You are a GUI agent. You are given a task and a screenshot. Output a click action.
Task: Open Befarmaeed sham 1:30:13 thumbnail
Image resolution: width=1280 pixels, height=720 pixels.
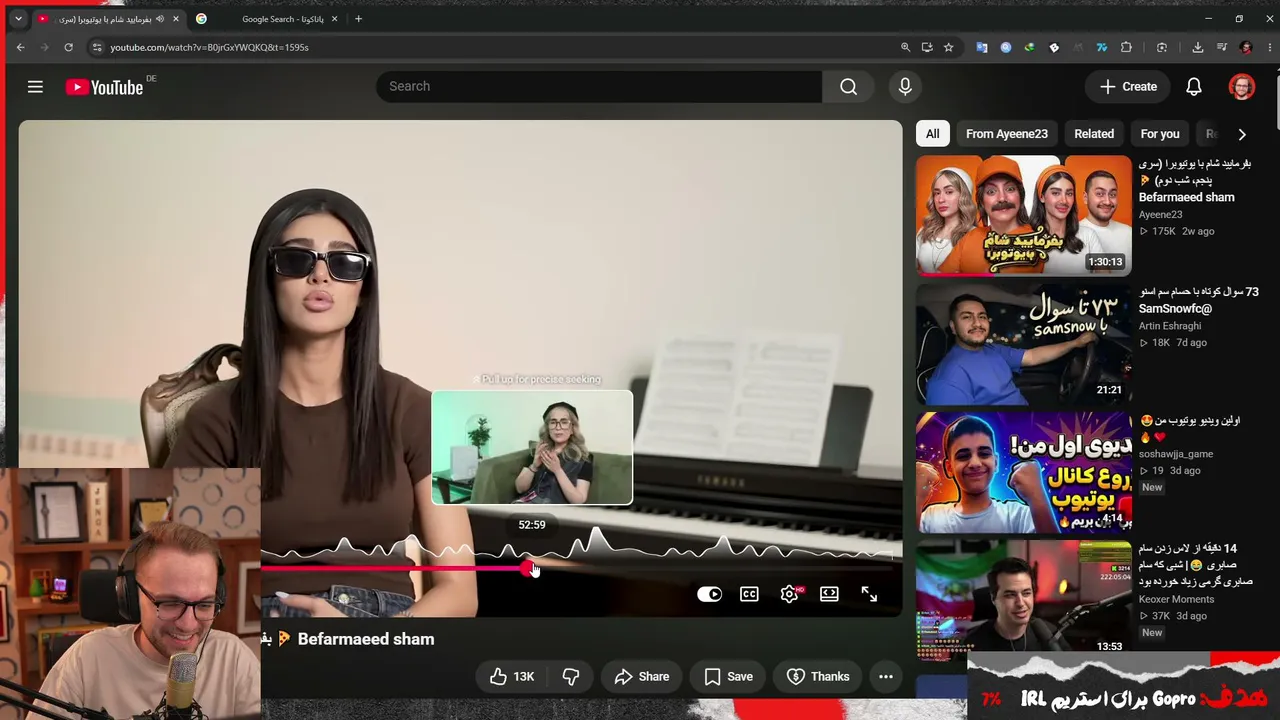click(x=1024, y=215)
